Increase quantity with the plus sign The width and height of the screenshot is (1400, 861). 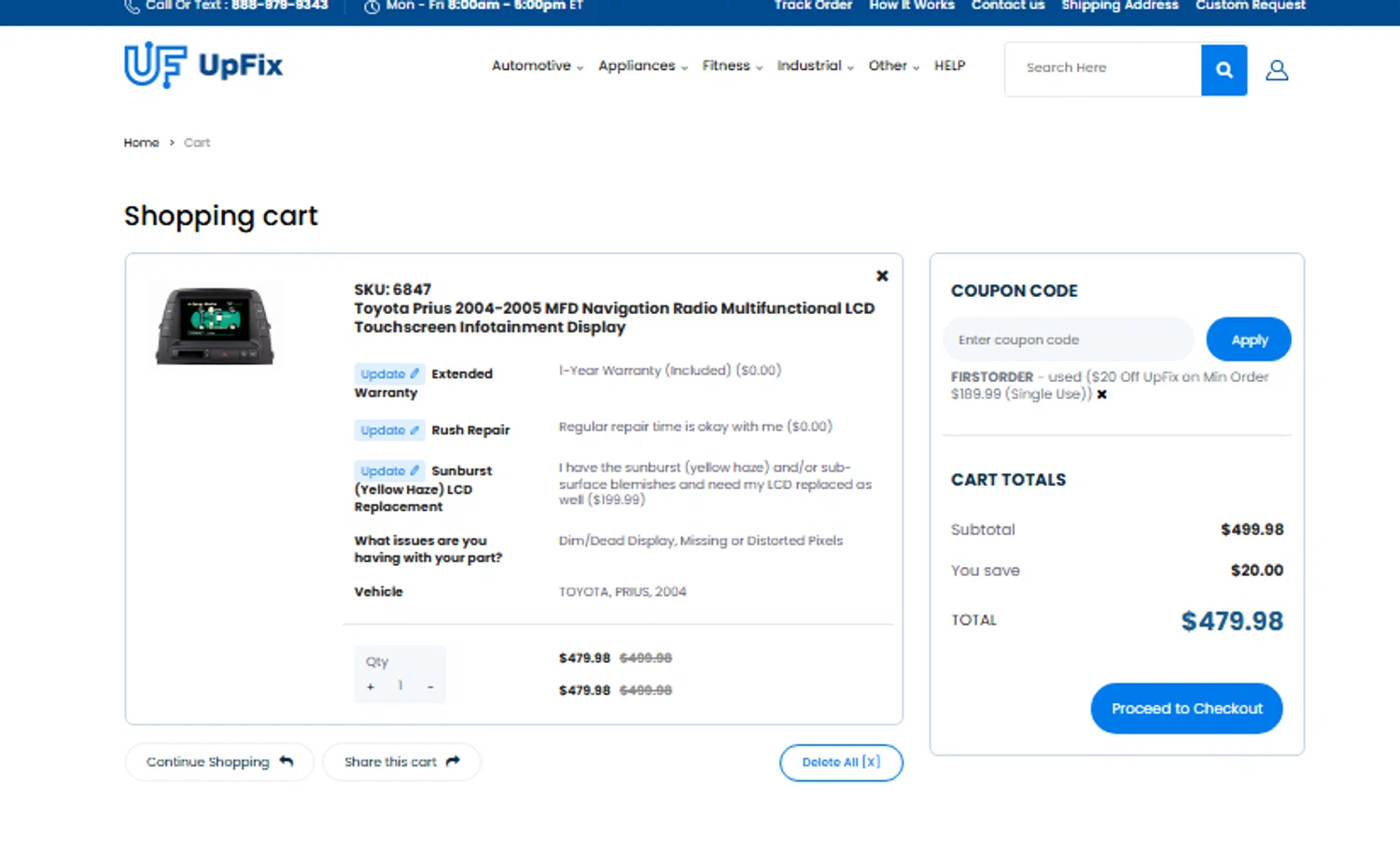pyautogui.click(x=371, y=686)
